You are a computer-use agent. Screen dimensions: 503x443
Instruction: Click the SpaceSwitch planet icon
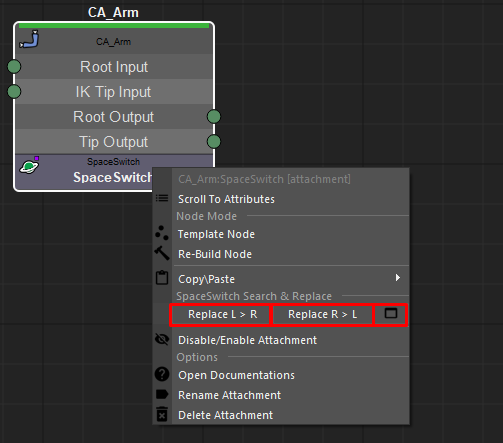(29, 165)
